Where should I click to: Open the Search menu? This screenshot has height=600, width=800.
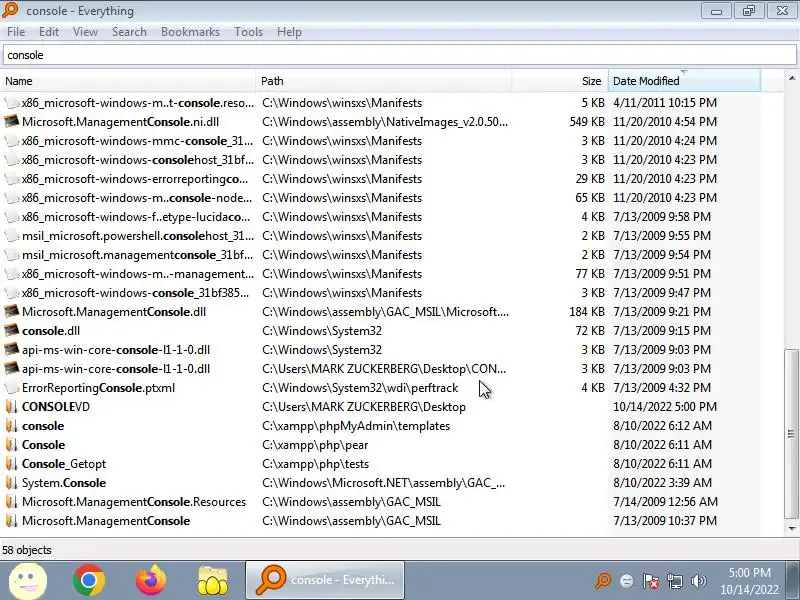pyautogui.click(x=129, y=32)
